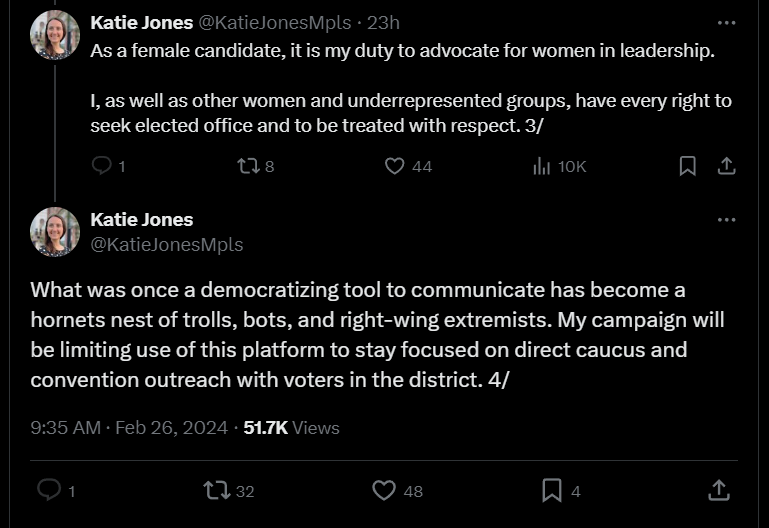Viewport: 769px width, 528px height.
Task: View the 51.7K Views details
Action: coord(291,427)
